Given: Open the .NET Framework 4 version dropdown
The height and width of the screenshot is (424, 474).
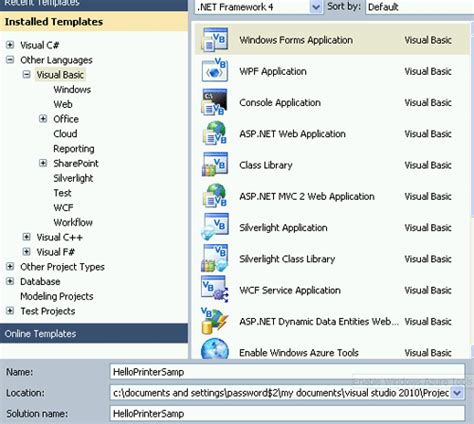Looking at the screenshot, I should 316,7.
